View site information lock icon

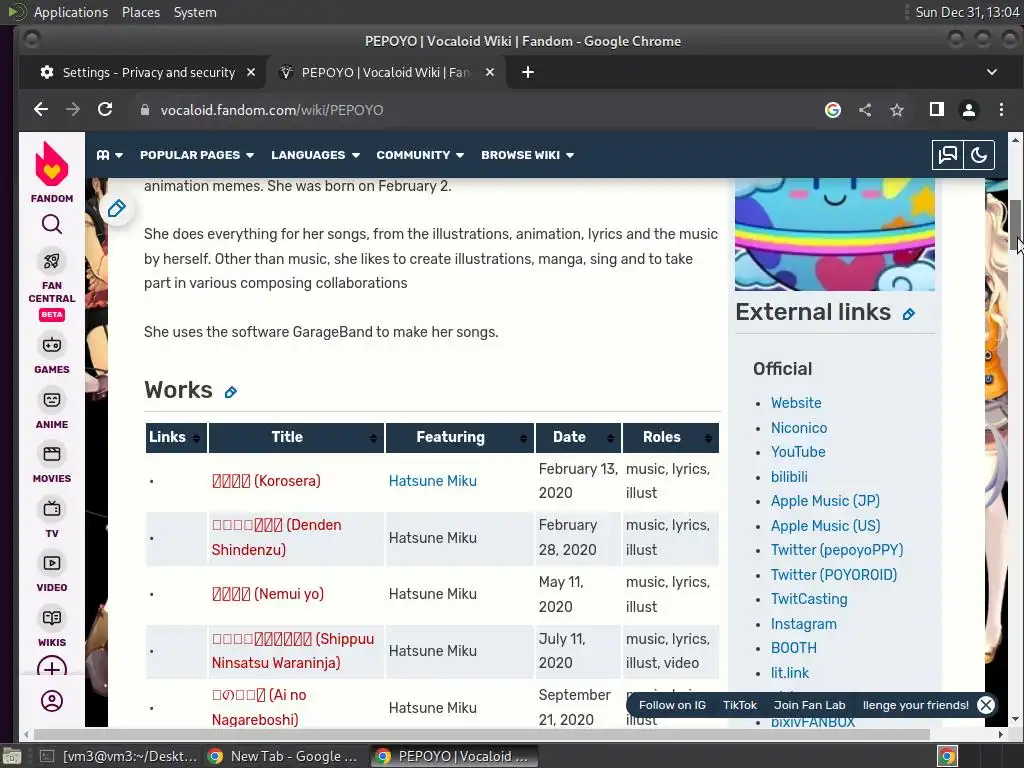point(145,110)
